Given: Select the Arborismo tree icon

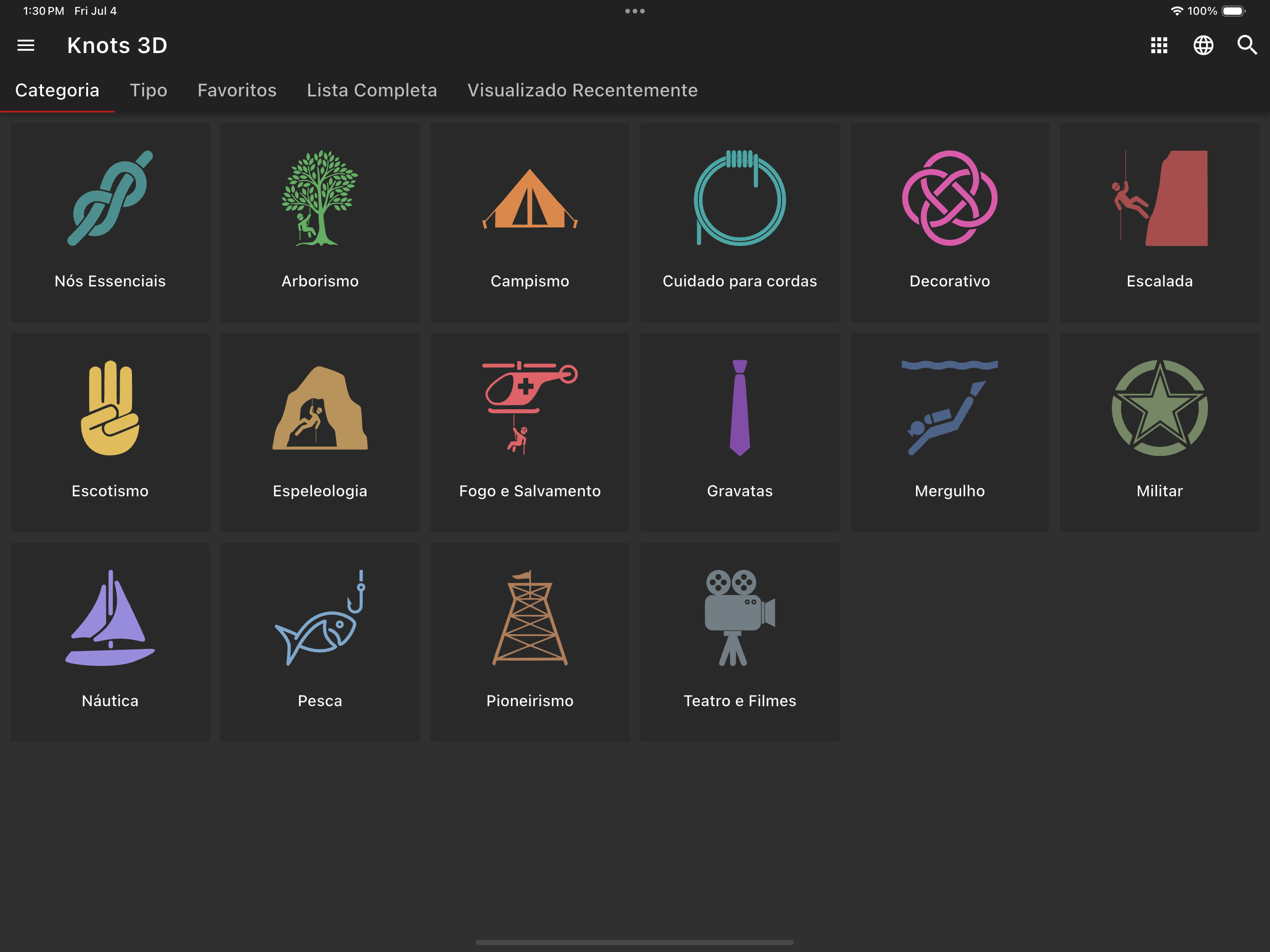Looking at the screenshot, I should 320,198.
